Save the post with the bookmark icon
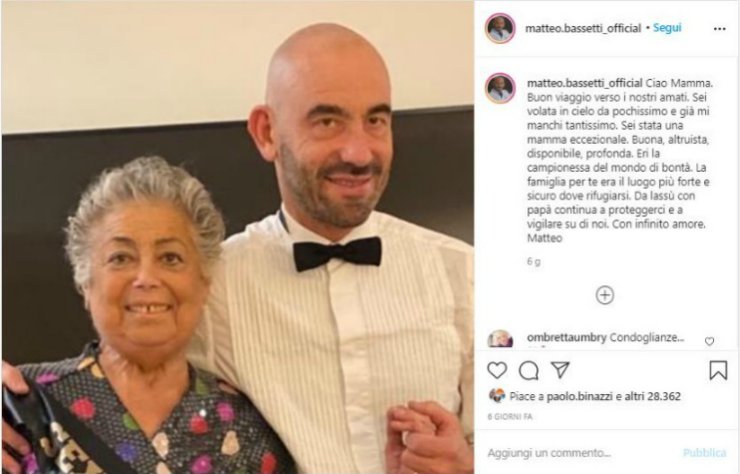740x474 pixels. [718, 371]
